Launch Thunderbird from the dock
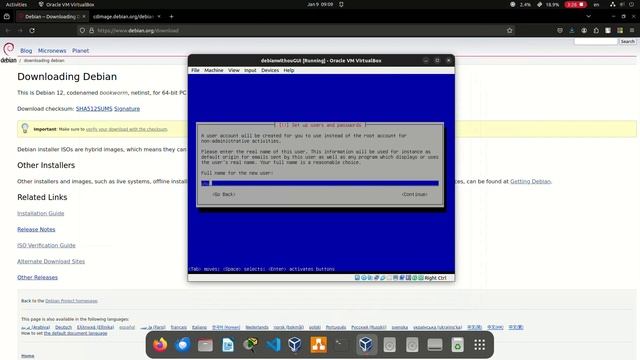The image size is (640, 360). click(182, 345)
